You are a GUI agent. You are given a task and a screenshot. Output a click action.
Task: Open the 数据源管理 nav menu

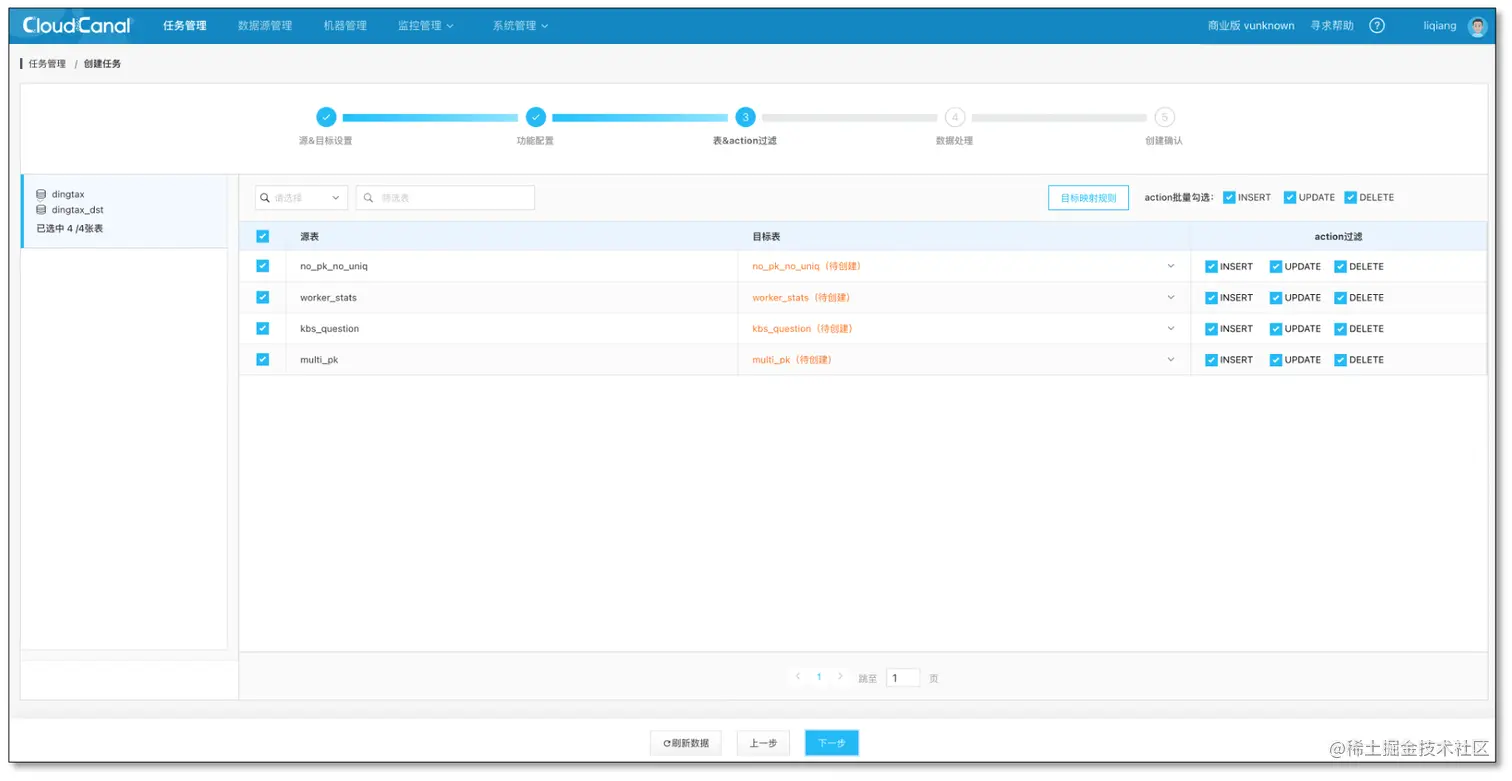tap(265, 26)
